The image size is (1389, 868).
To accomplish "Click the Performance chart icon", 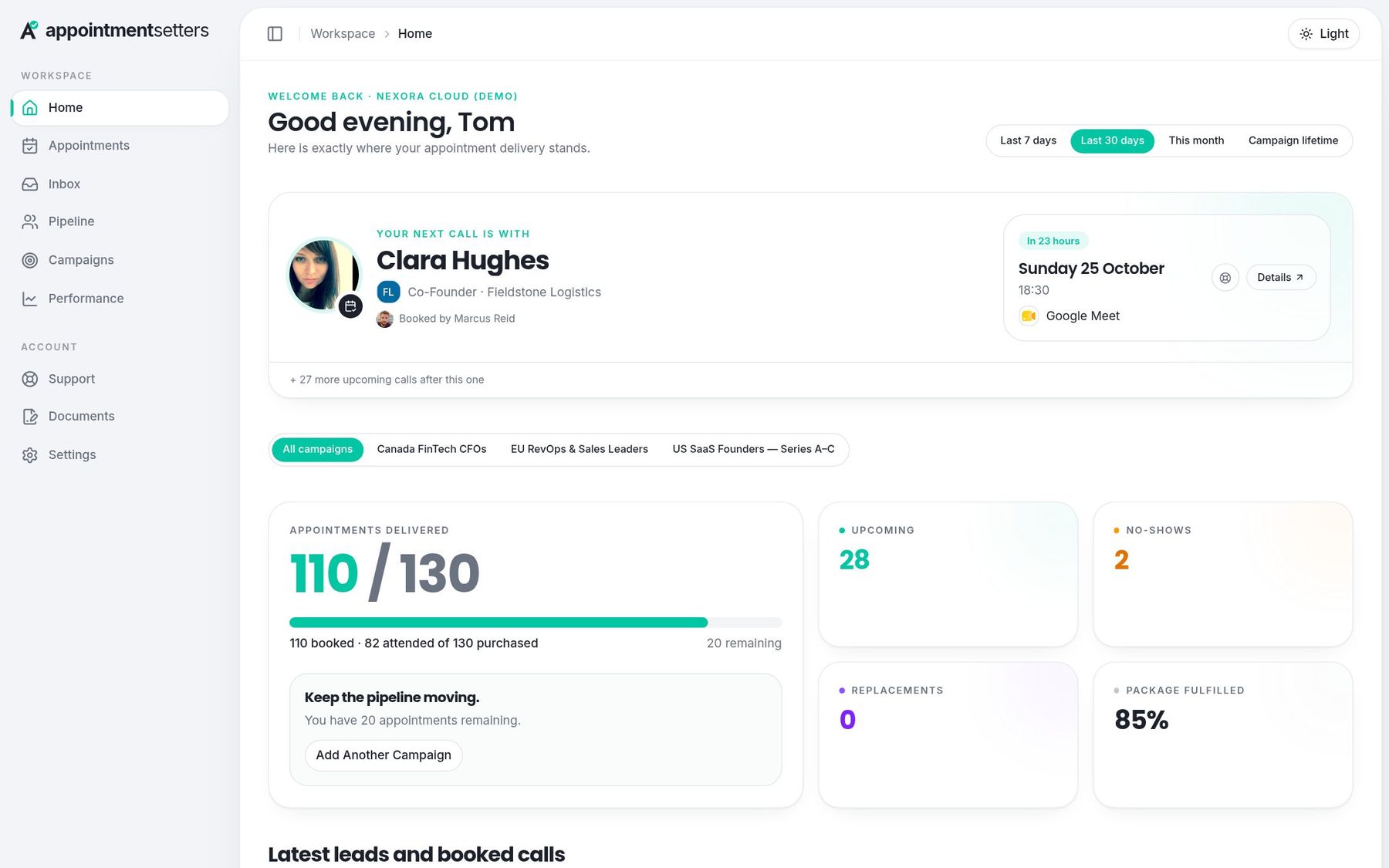I will 30,299.
